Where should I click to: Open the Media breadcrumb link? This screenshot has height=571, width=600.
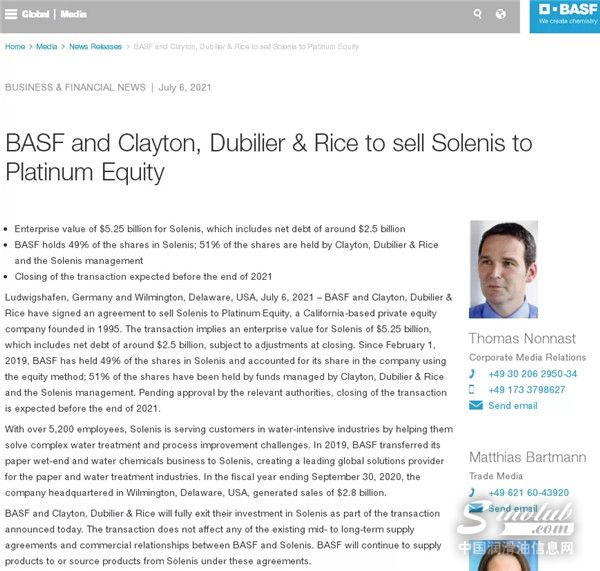[x=46, y=47]
